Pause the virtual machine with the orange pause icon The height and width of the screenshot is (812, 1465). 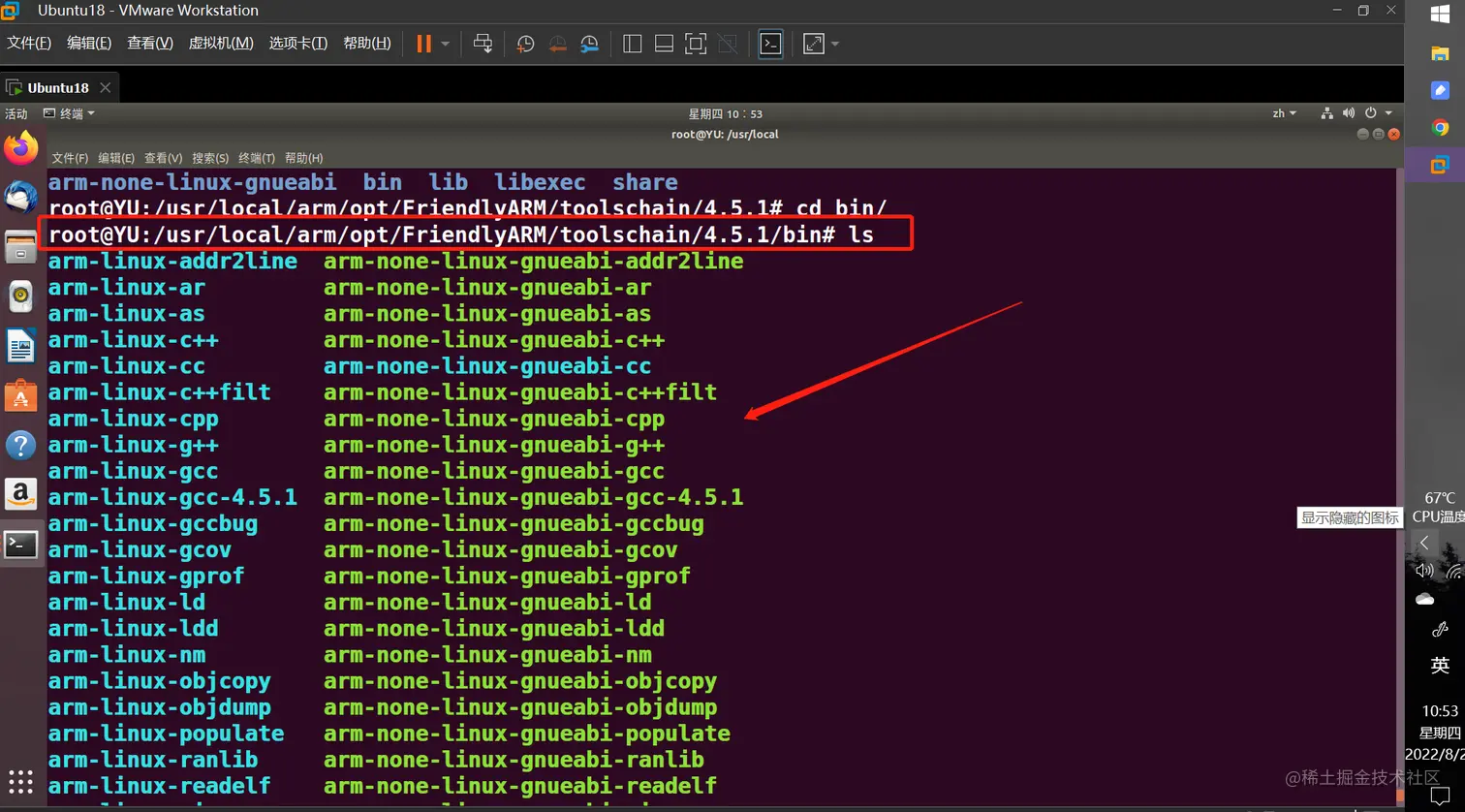click(423, 44)
